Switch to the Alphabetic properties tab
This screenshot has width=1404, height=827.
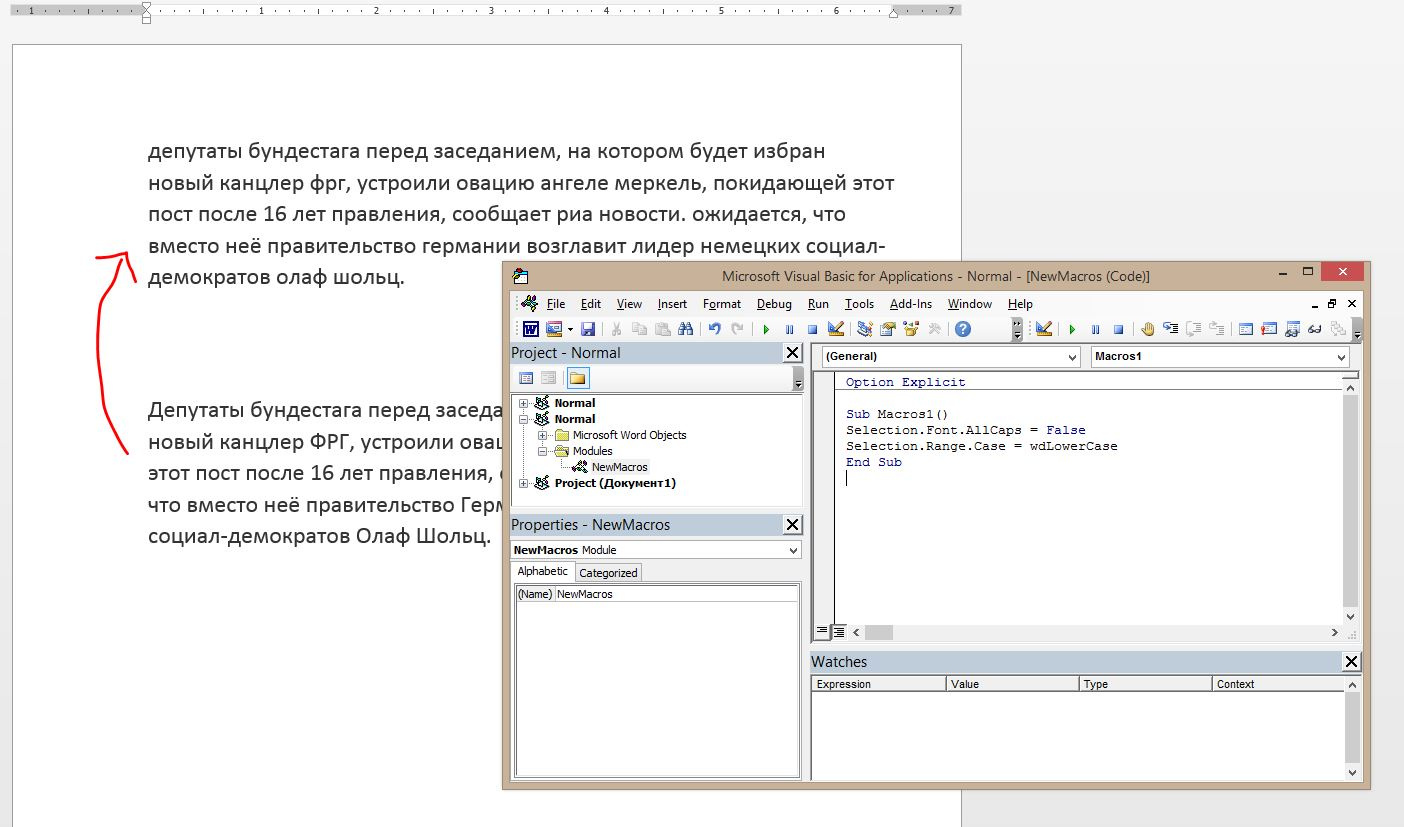(x=543, y=571)
